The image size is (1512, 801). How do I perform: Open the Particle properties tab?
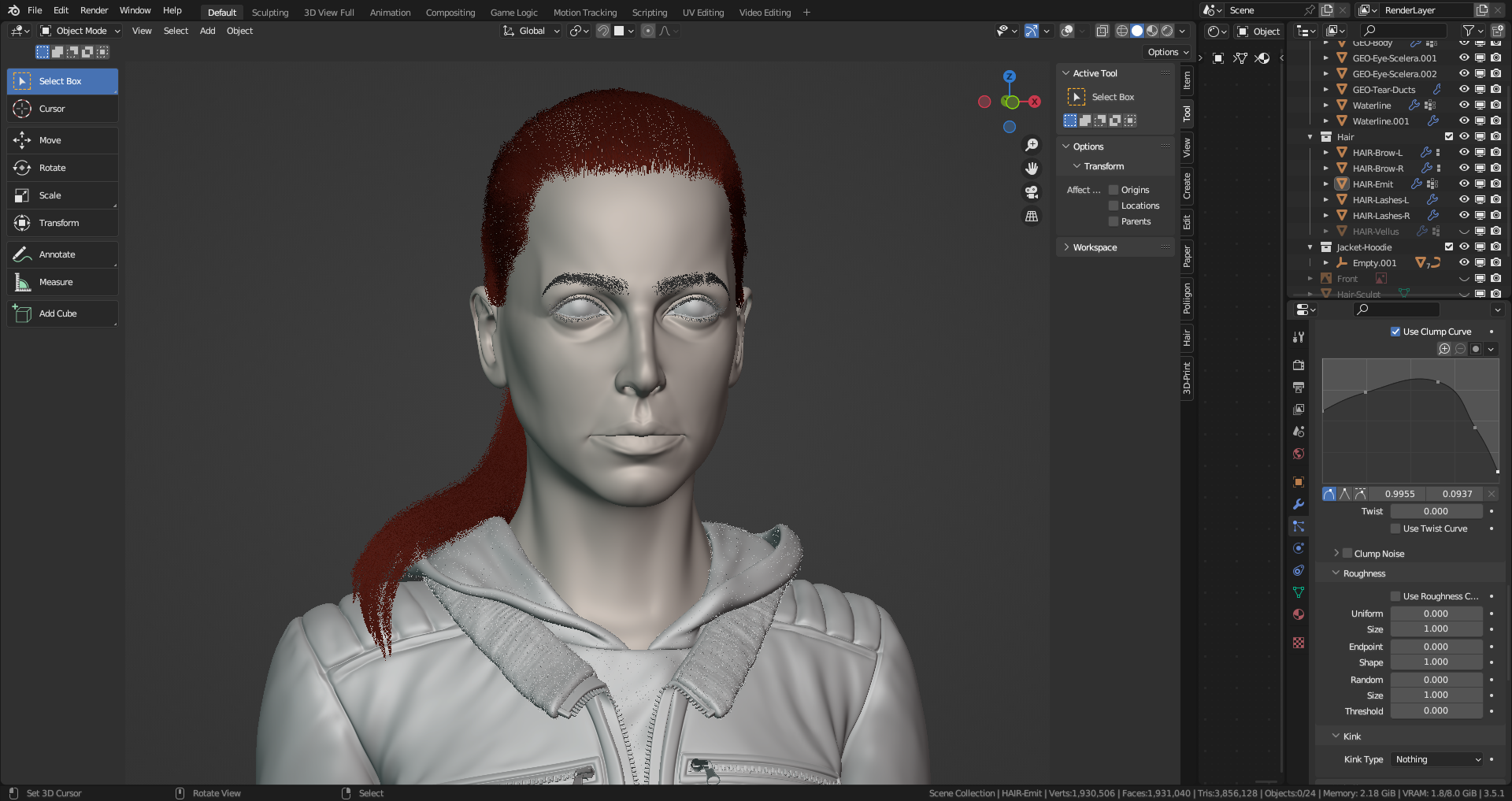pyautogui.click(x=1299, y=526)
